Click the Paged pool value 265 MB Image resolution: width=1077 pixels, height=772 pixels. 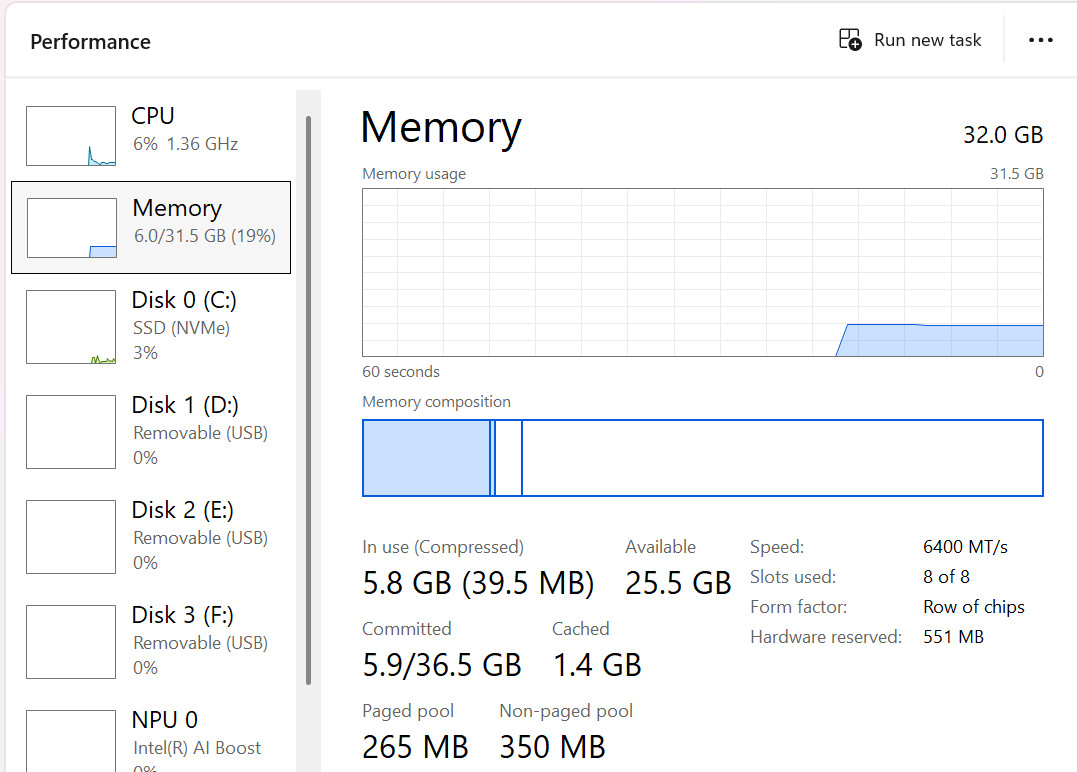tap(415, 747)
